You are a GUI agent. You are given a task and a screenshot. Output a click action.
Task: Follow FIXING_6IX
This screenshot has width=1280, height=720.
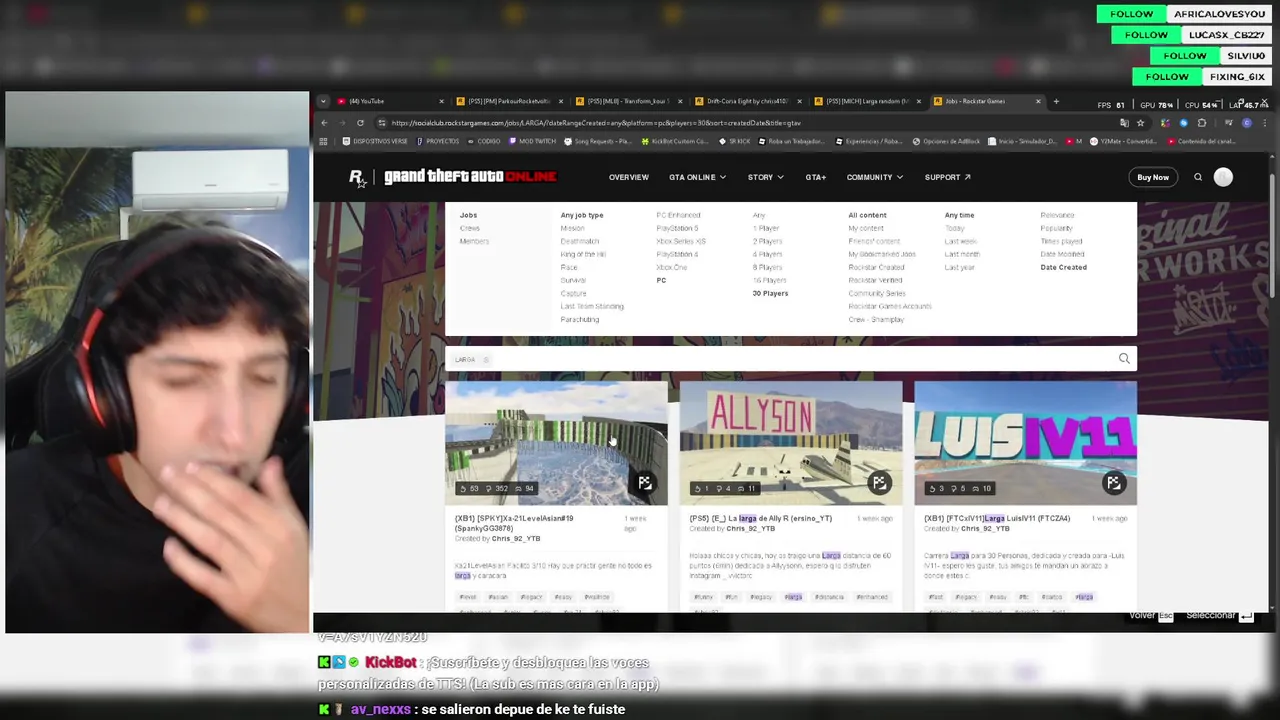(1167, 77)
